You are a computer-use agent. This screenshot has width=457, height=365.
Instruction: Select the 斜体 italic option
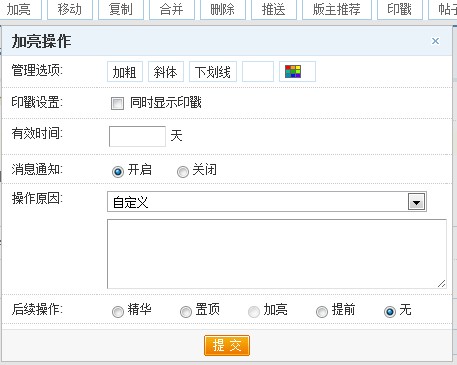point(166,72)
